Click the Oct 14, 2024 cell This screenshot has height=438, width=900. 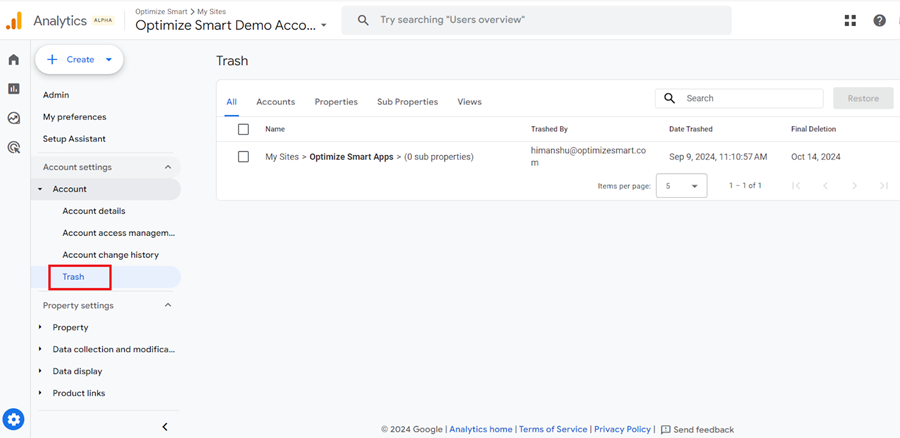click(816, 157)
